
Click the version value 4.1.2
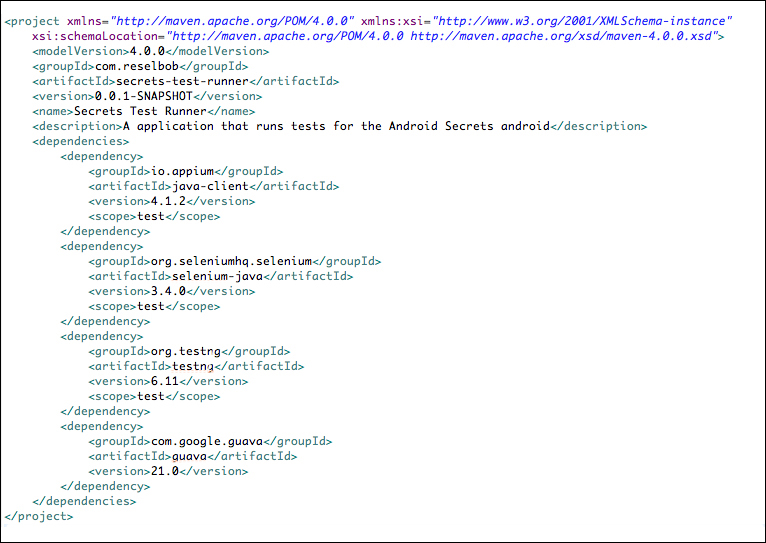(x=169, y=201)
